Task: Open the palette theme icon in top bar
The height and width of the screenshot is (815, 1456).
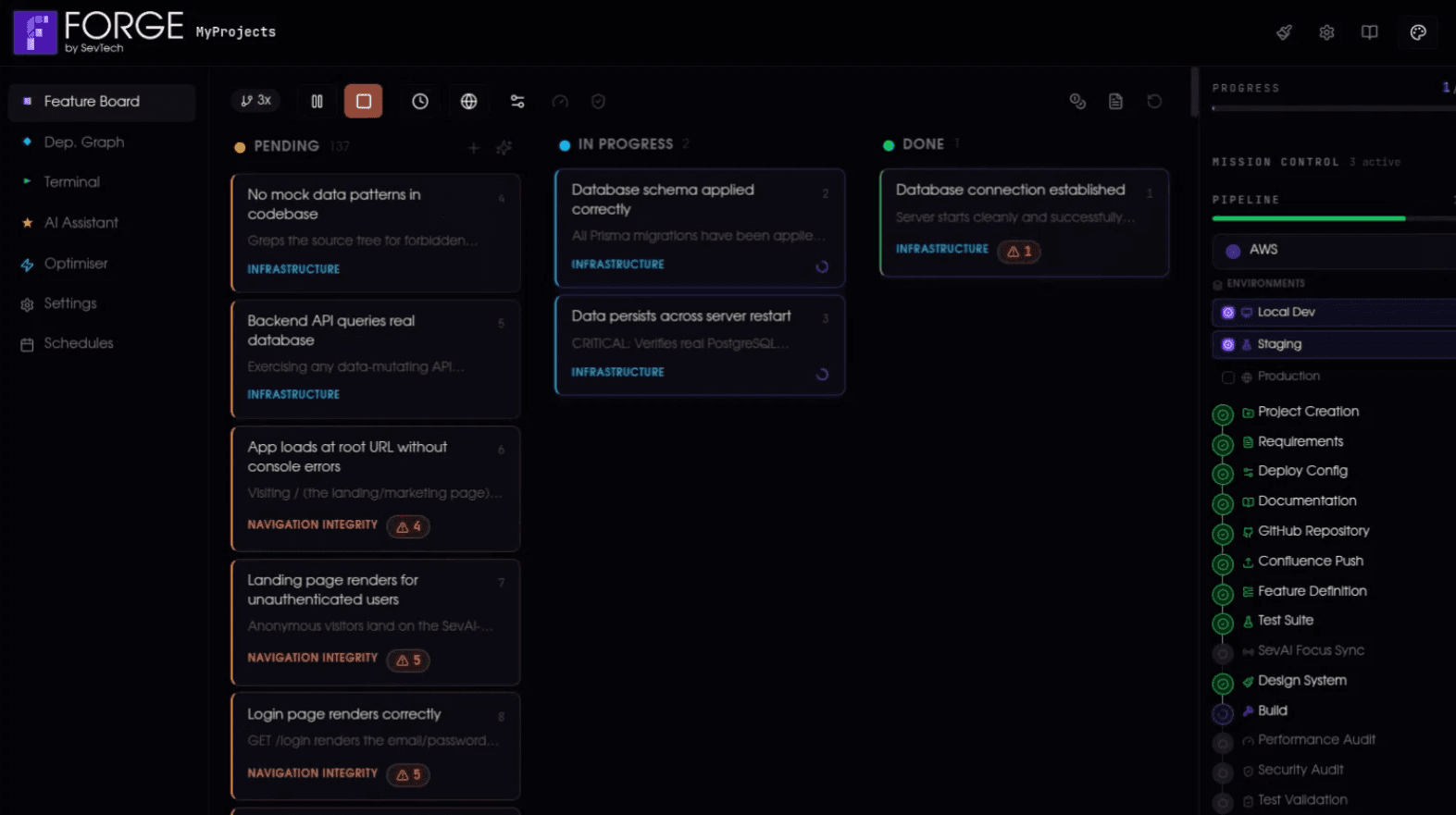Action: click(1418, 32)
